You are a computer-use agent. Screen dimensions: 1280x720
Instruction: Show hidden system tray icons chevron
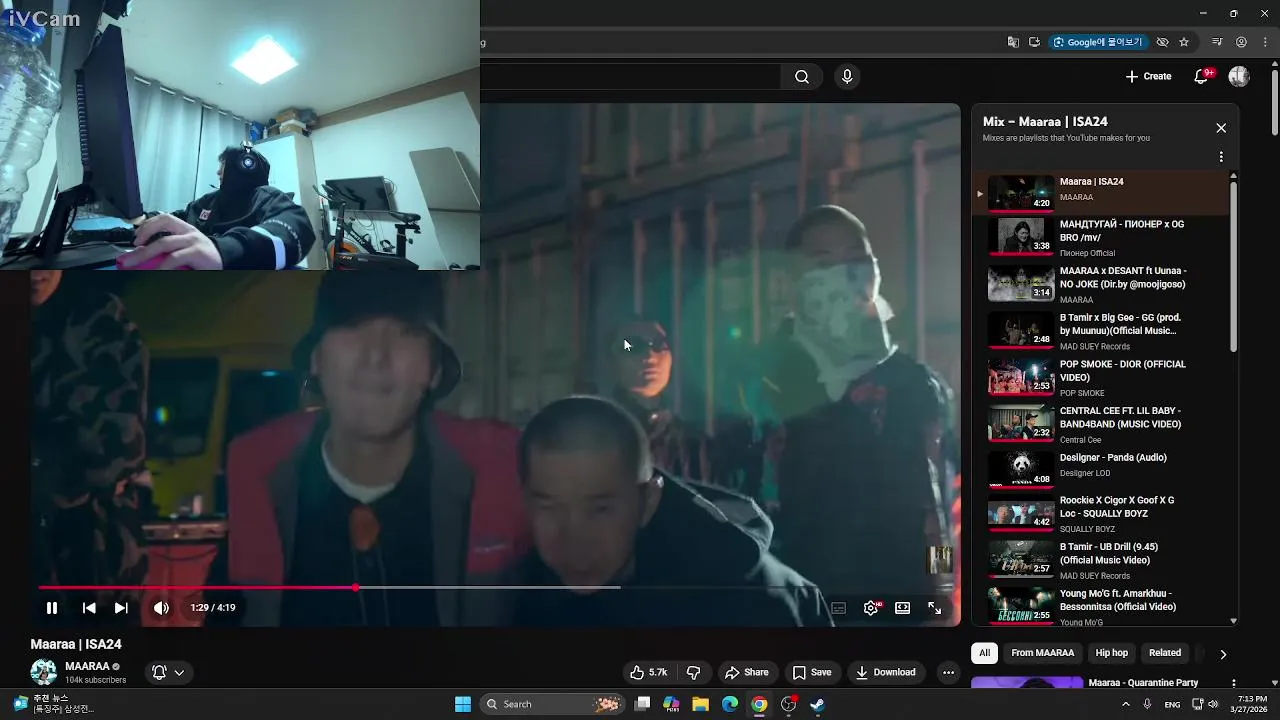tap(1126, 704)
